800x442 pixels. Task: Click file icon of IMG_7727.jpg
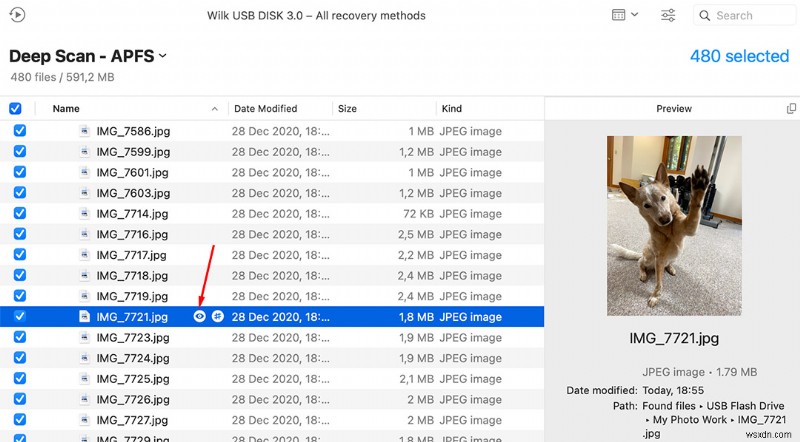pos(85,420)
